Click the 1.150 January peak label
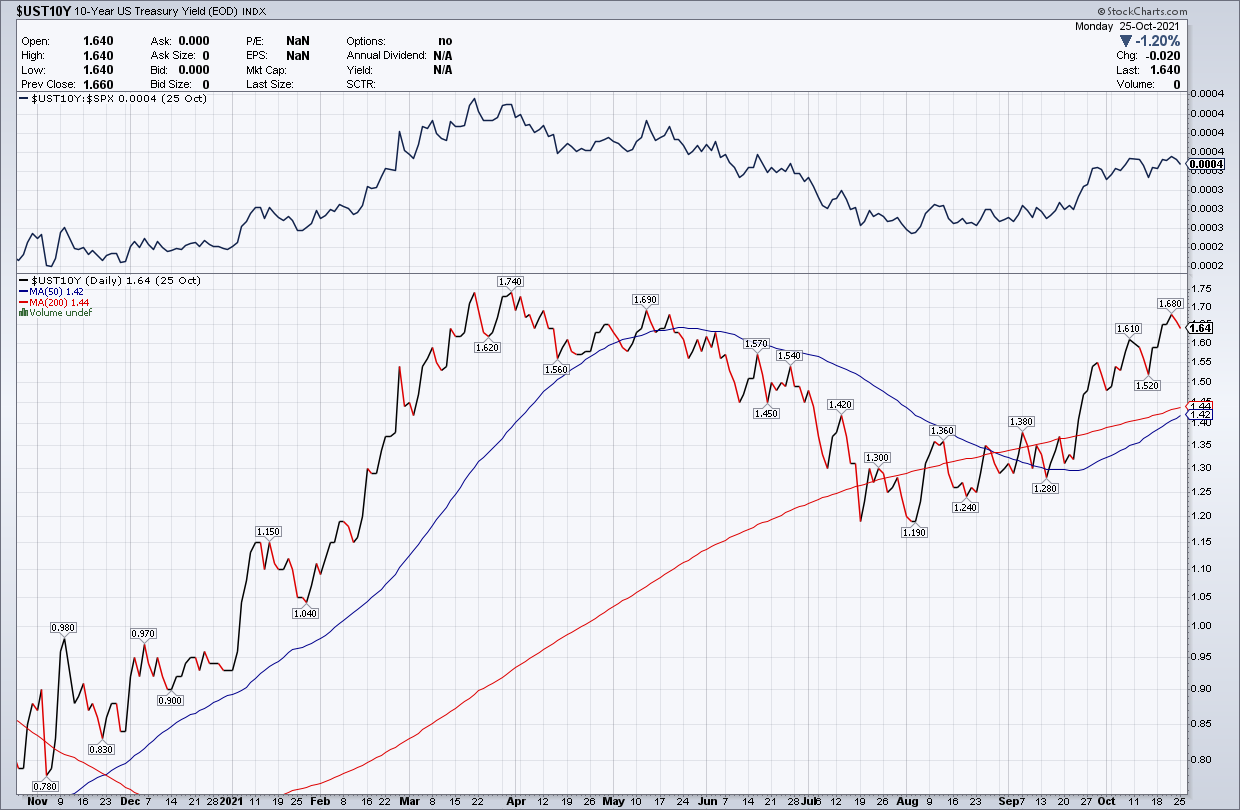The height and width of the screenshot is (810, 1240). [x=269, y=531]
